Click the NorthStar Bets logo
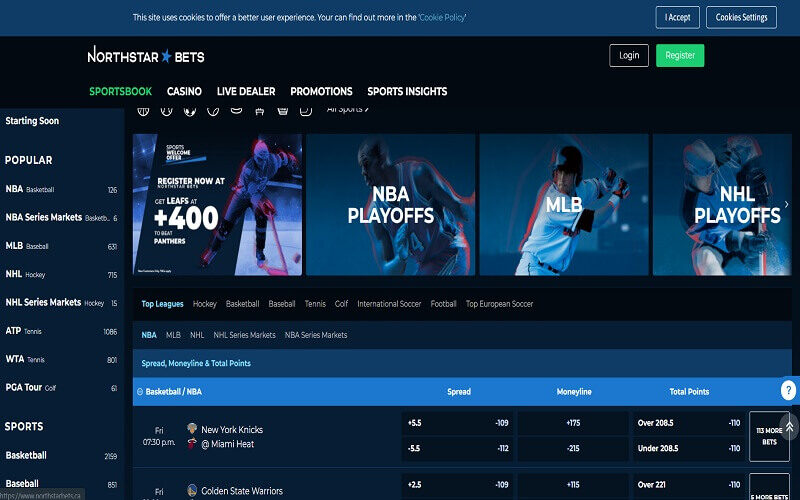 coord(146,55)
